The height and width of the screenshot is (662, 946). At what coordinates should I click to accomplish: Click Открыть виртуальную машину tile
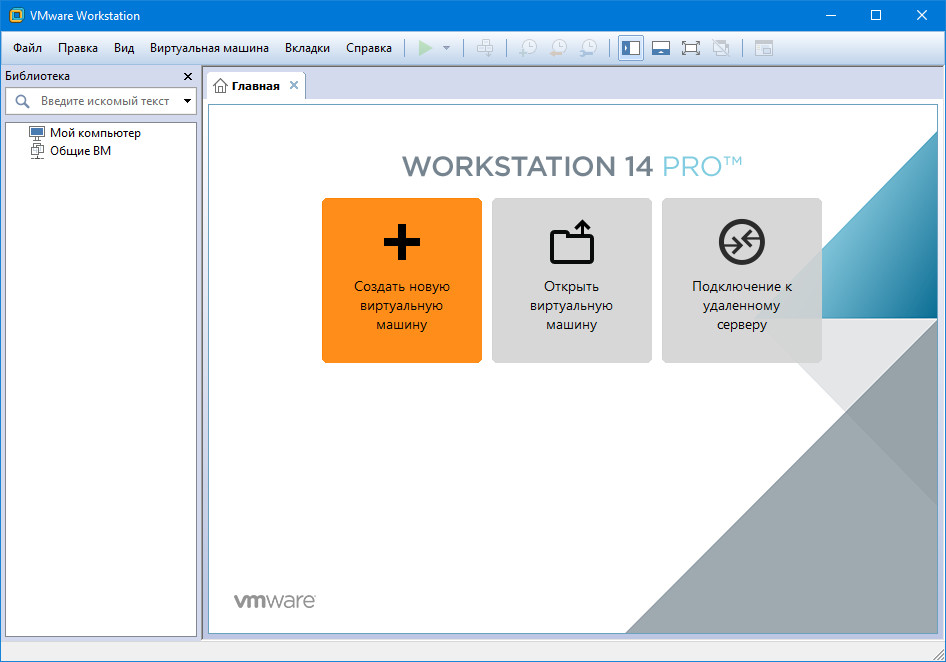(x=571, y=280)
